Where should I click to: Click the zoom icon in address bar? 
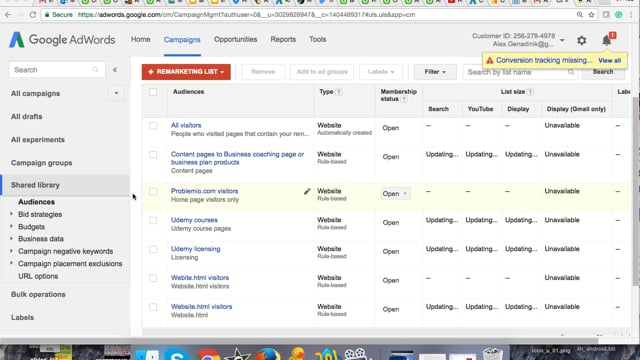point(580,15)
